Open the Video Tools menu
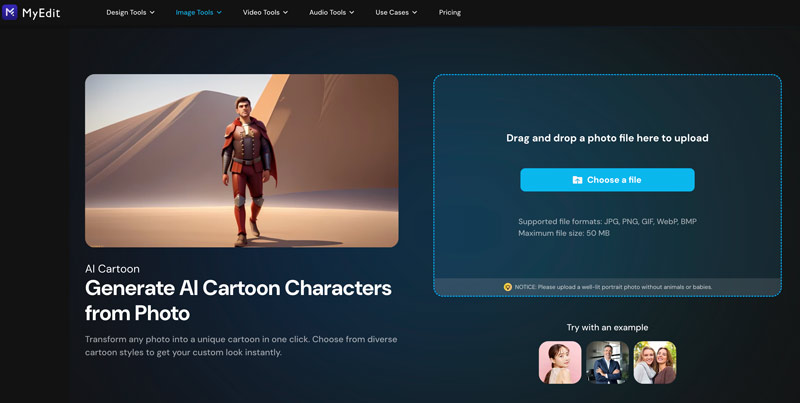 pyautogui.click(x=265, y=12)
